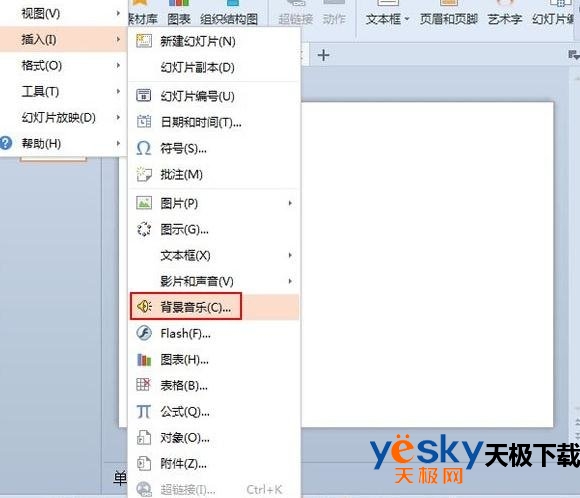Click 页眉和页脚 ribbon button

point(449,13)
